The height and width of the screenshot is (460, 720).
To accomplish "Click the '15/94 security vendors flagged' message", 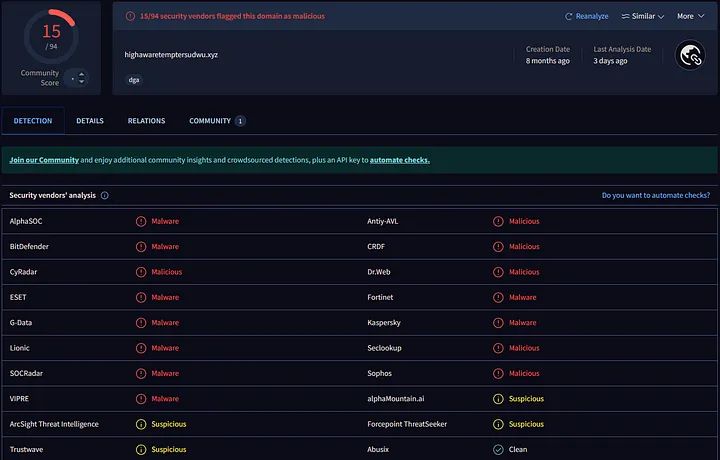I will (x=232, y=16).
